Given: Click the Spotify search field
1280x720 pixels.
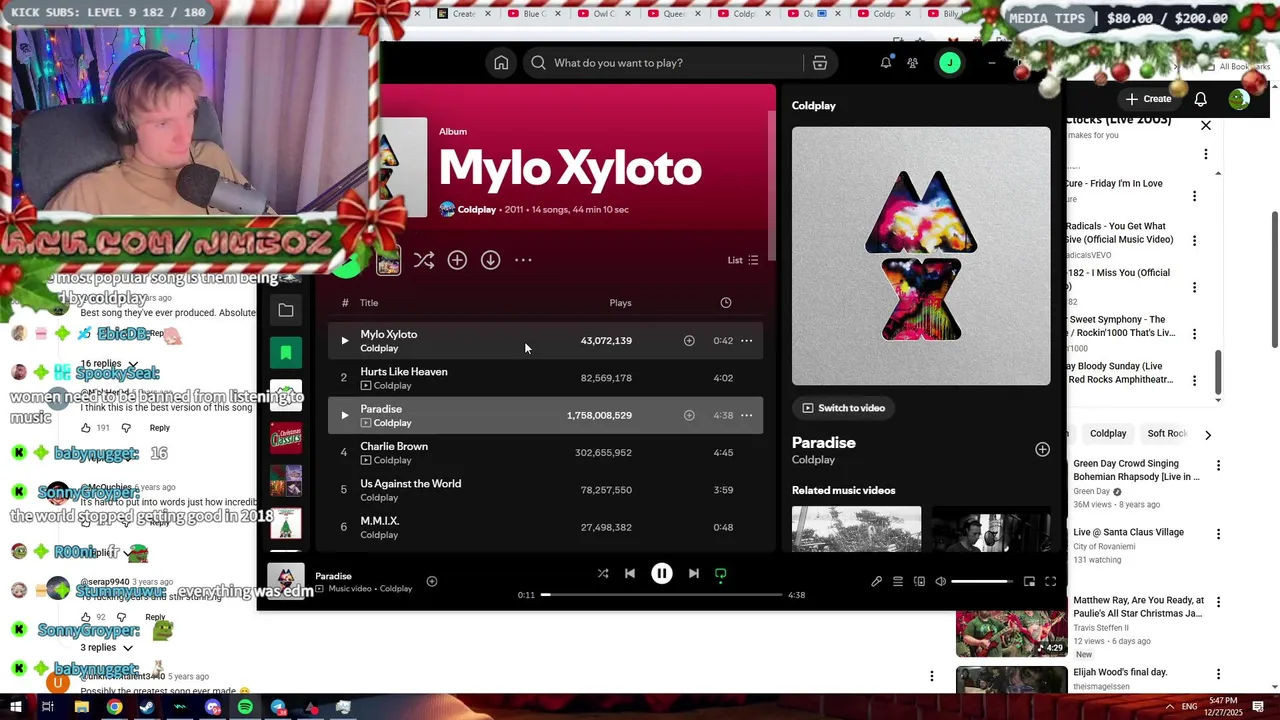Looking at the screenshot, I should (664, 63).
